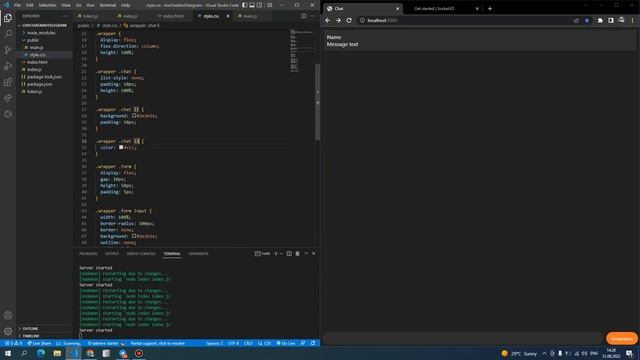Collapse the project root folder in Explorer
Screen dimensions: 640x360
point(44,25)
